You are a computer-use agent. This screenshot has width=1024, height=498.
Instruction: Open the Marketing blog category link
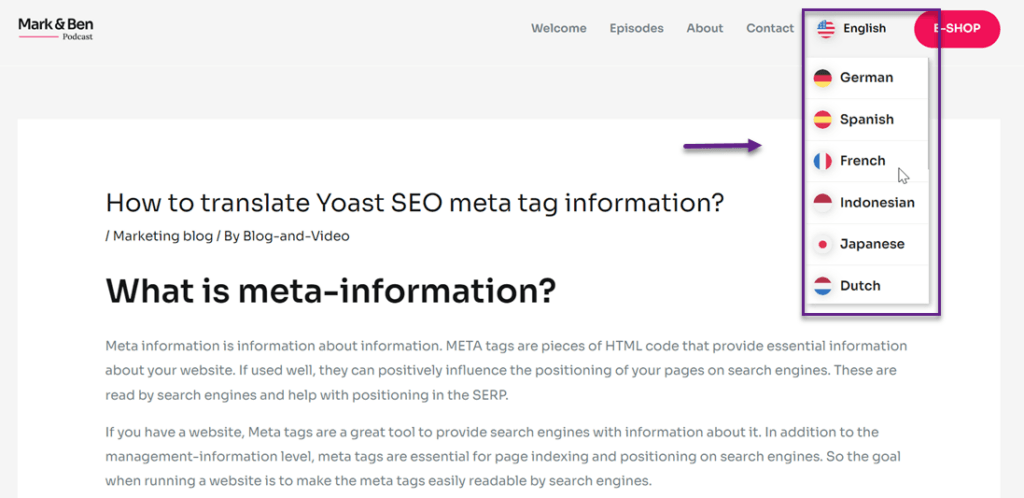click(163, 236)
